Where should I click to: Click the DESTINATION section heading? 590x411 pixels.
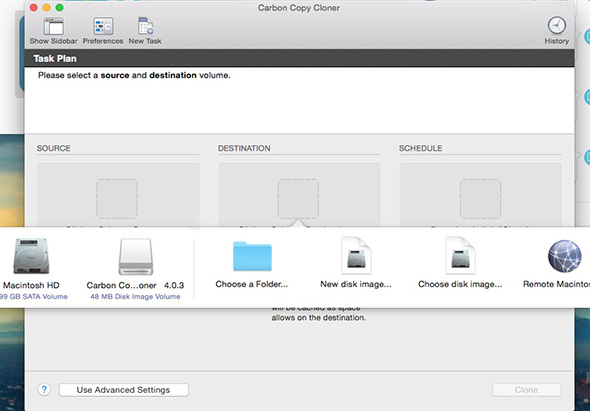pyautogui.click(x=244, y=148)
